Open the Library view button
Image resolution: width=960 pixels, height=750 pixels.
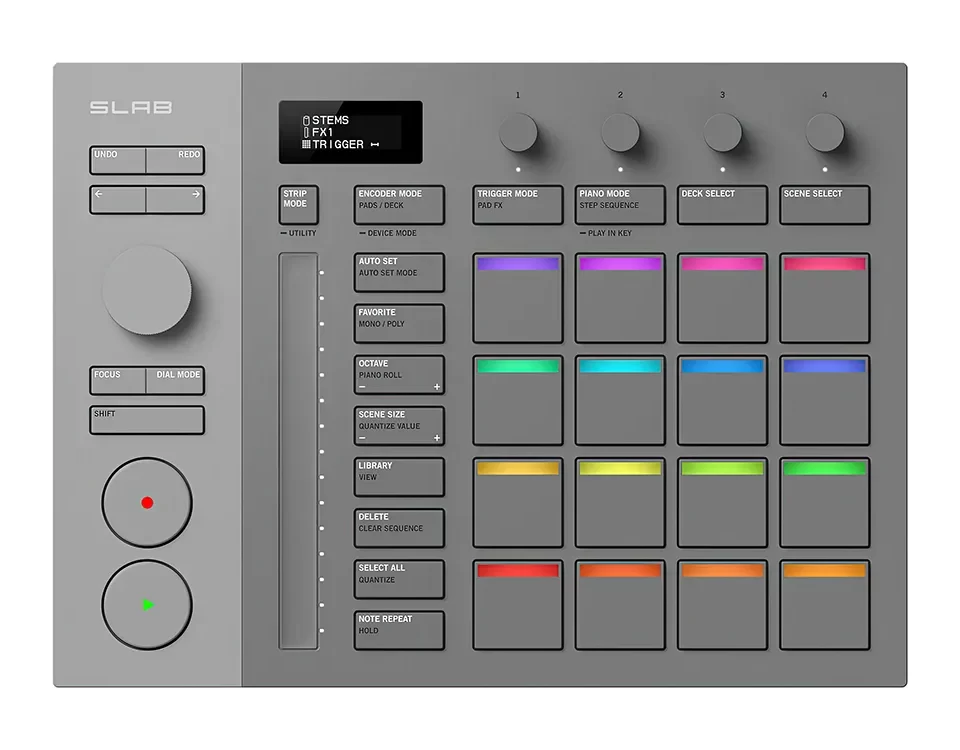click(399, 477)
